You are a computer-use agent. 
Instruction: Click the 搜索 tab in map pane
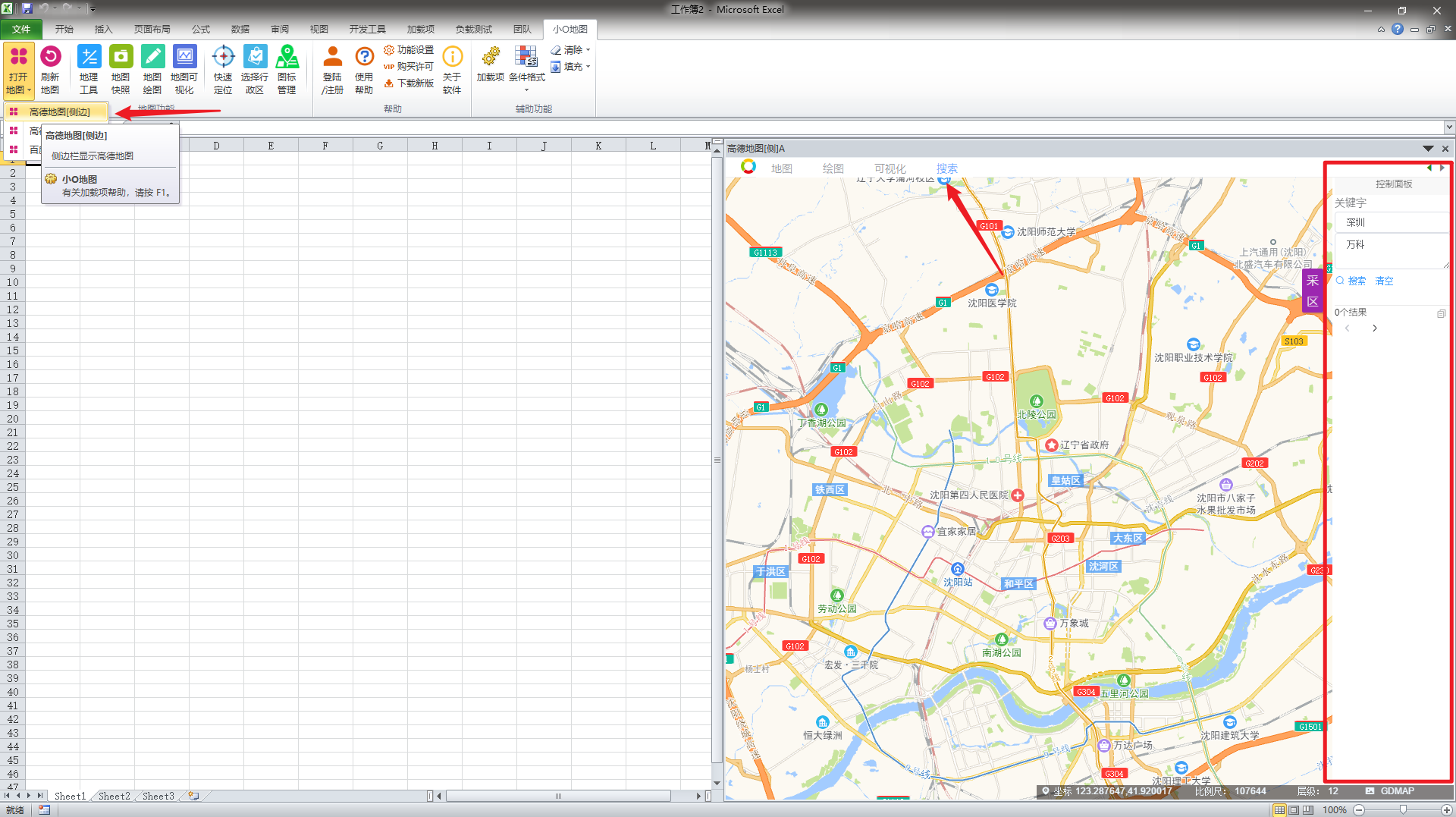pyautogui.click(x=947, y=168)
